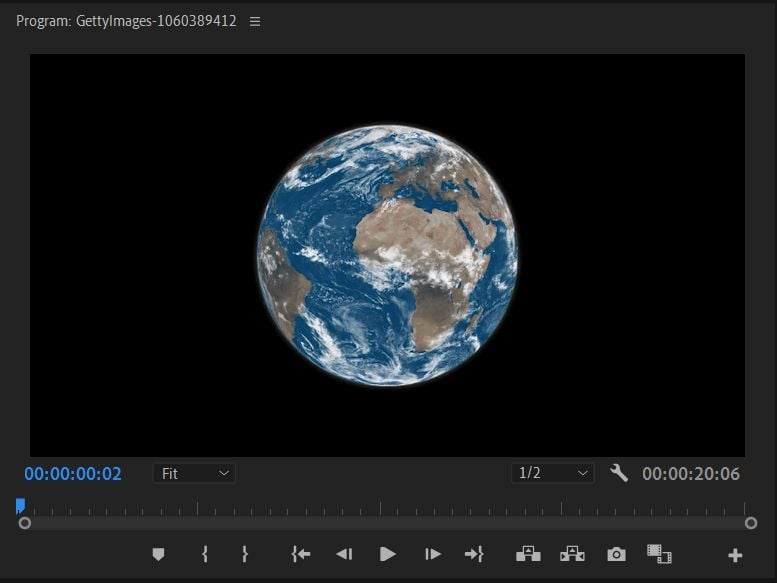
Task: Click the right zoom scroll bar handle
Action: [751, 523]
